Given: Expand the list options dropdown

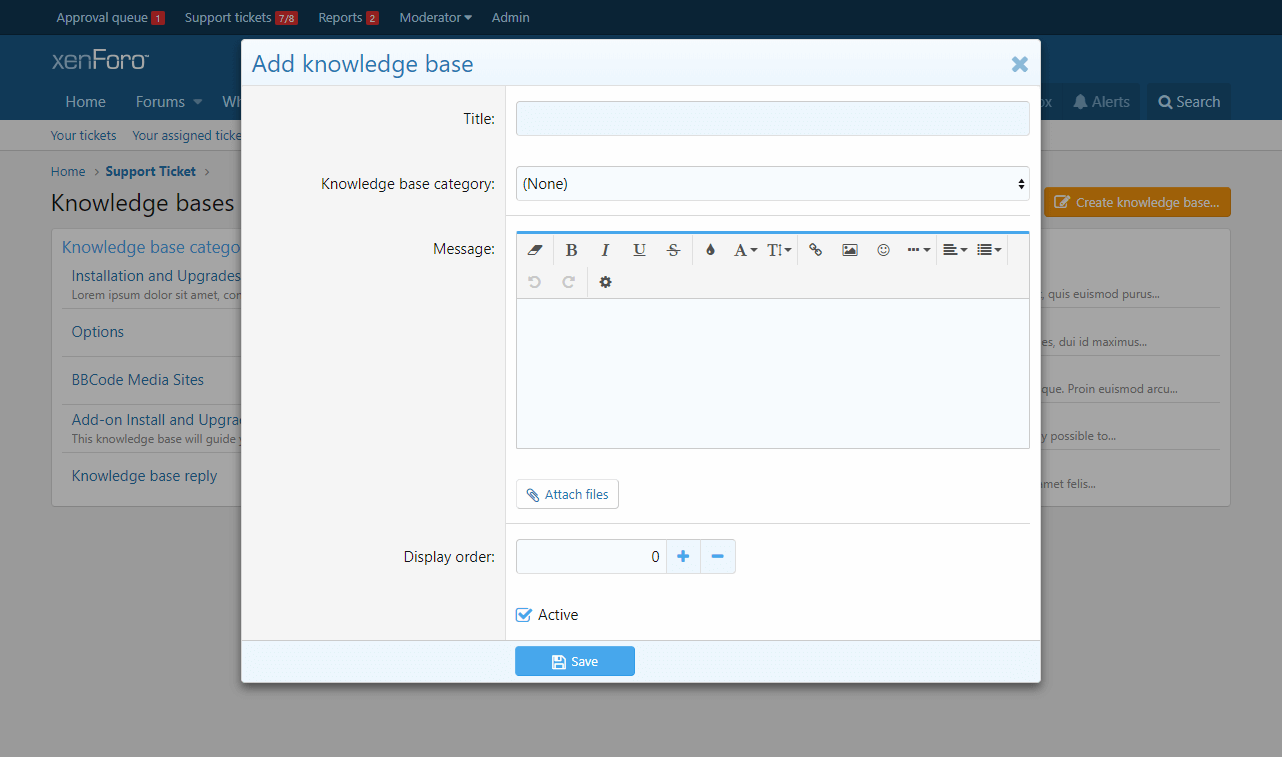Looking at the screenshot, I should point(989,250).
